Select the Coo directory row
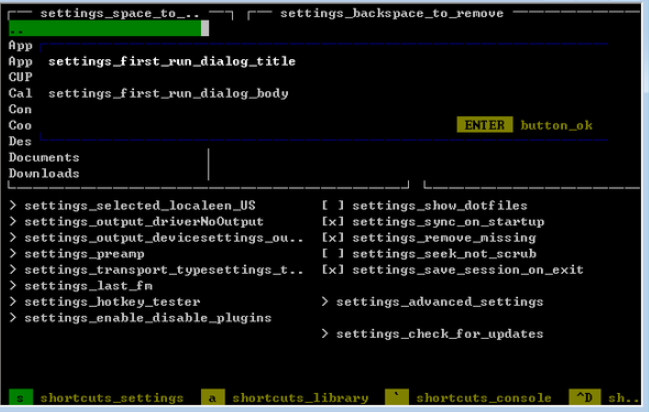This screenshot has width=649, height=412. tap(20, 125)
